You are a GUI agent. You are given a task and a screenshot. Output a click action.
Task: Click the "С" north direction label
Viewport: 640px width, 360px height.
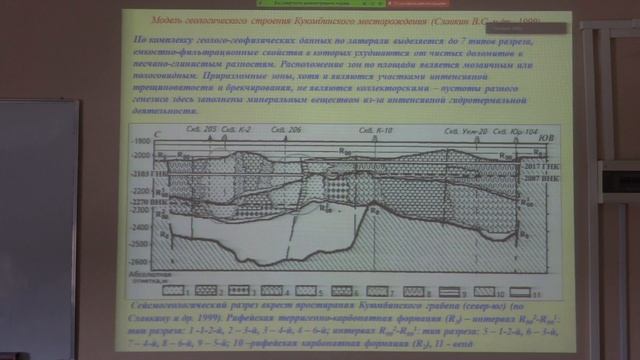(x=157, y=134)
